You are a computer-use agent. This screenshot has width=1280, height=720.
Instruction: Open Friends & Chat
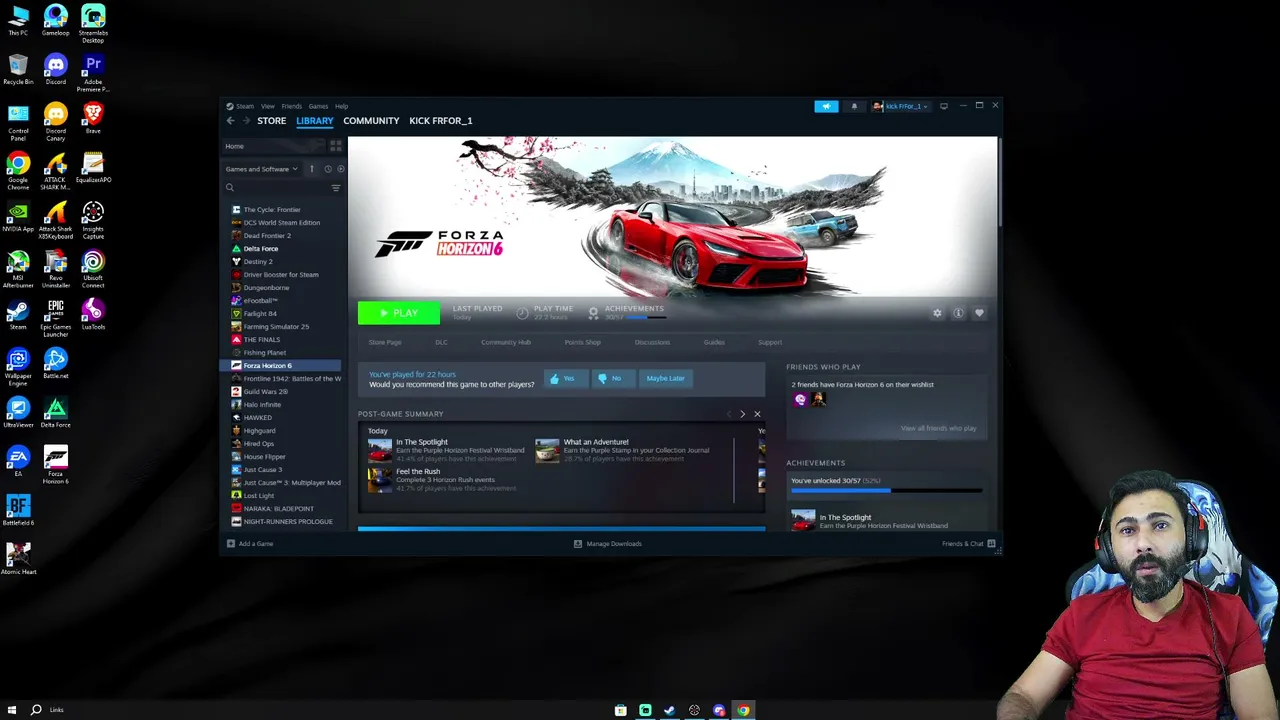pyautogui.click(x=968, y=544)
